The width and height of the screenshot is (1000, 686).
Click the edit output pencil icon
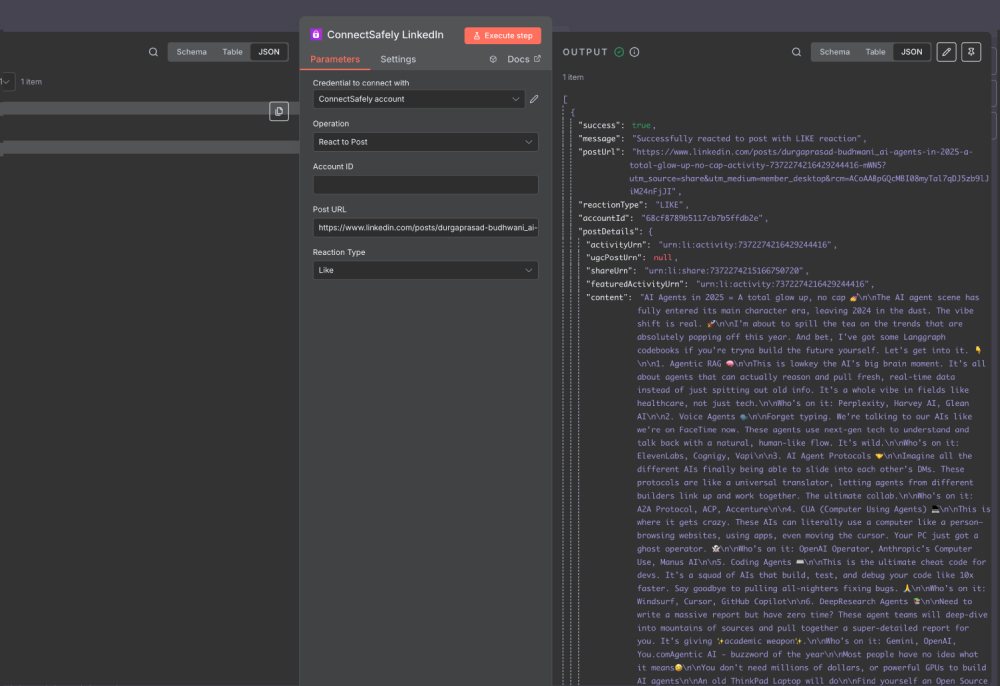click(946, 51)
